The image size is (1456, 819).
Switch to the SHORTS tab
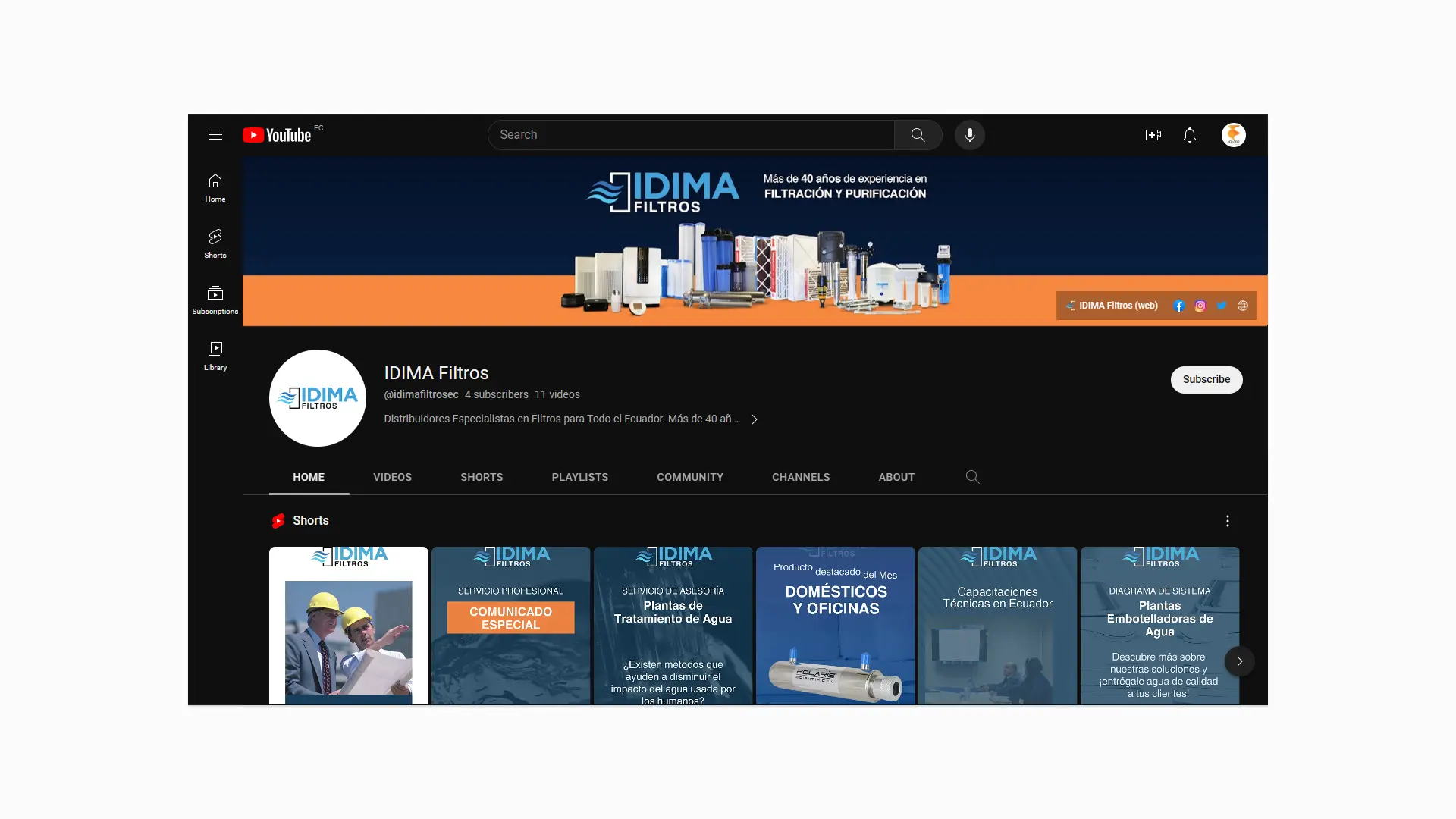[482, 477]
